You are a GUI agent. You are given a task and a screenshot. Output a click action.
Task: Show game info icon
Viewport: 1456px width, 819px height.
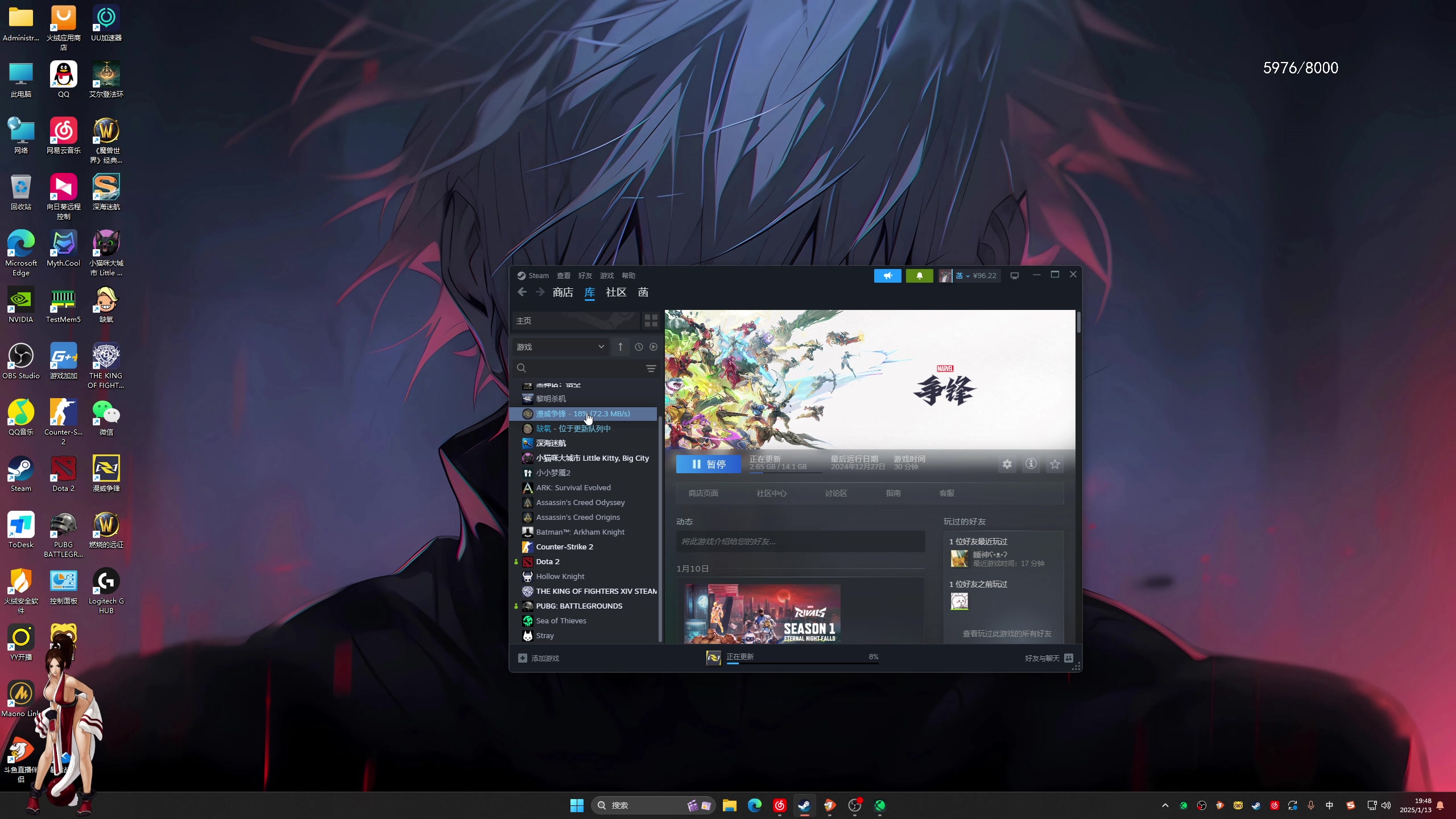click(1031, 464)
